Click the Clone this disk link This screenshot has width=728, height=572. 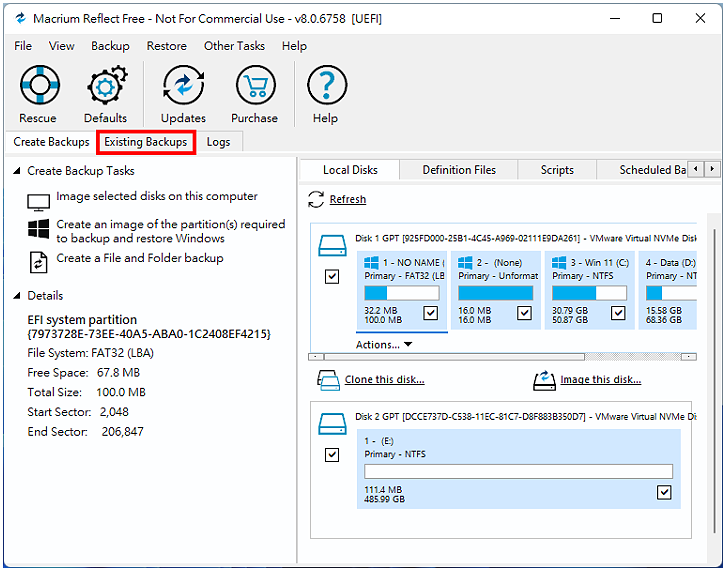click(384, 380)
